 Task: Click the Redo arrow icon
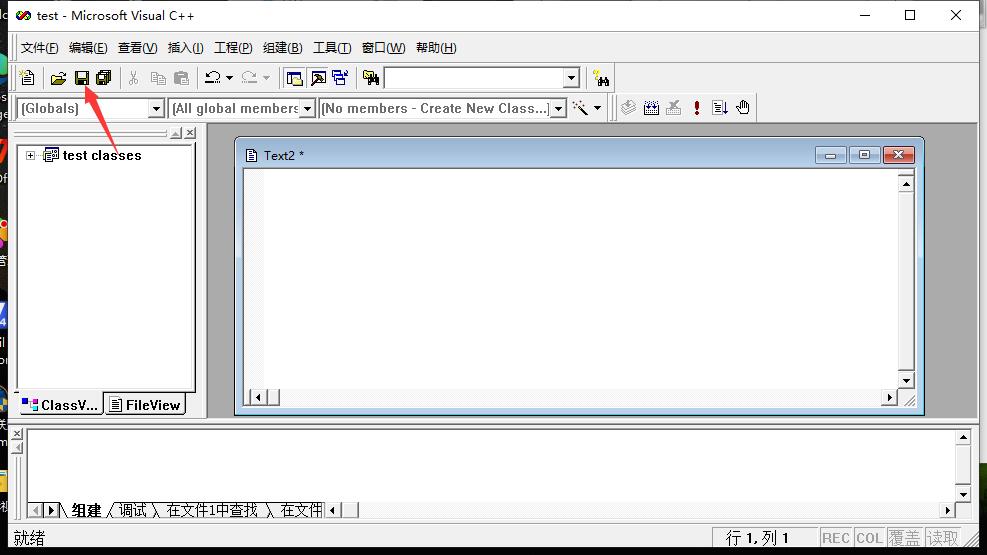(x=249, y=78)
